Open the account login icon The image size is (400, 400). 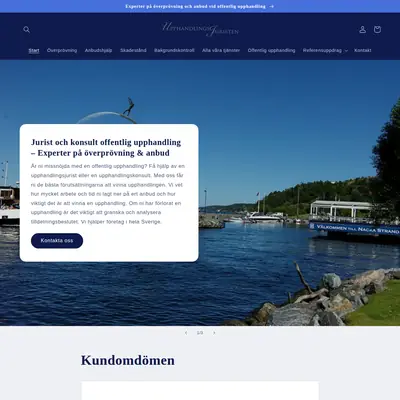pos(362,30)
